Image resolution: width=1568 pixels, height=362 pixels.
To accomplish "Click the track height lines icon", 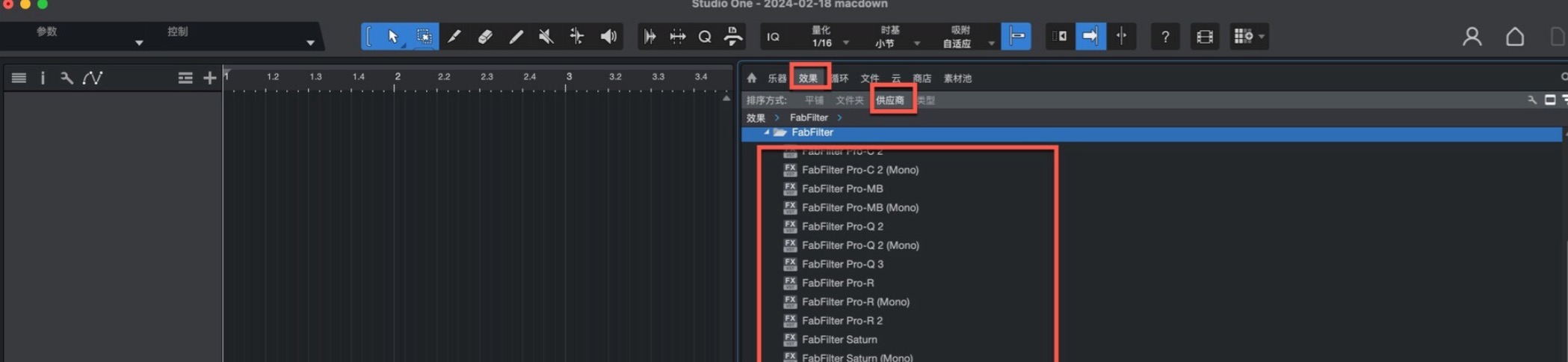I will click(x=185, y=78).
